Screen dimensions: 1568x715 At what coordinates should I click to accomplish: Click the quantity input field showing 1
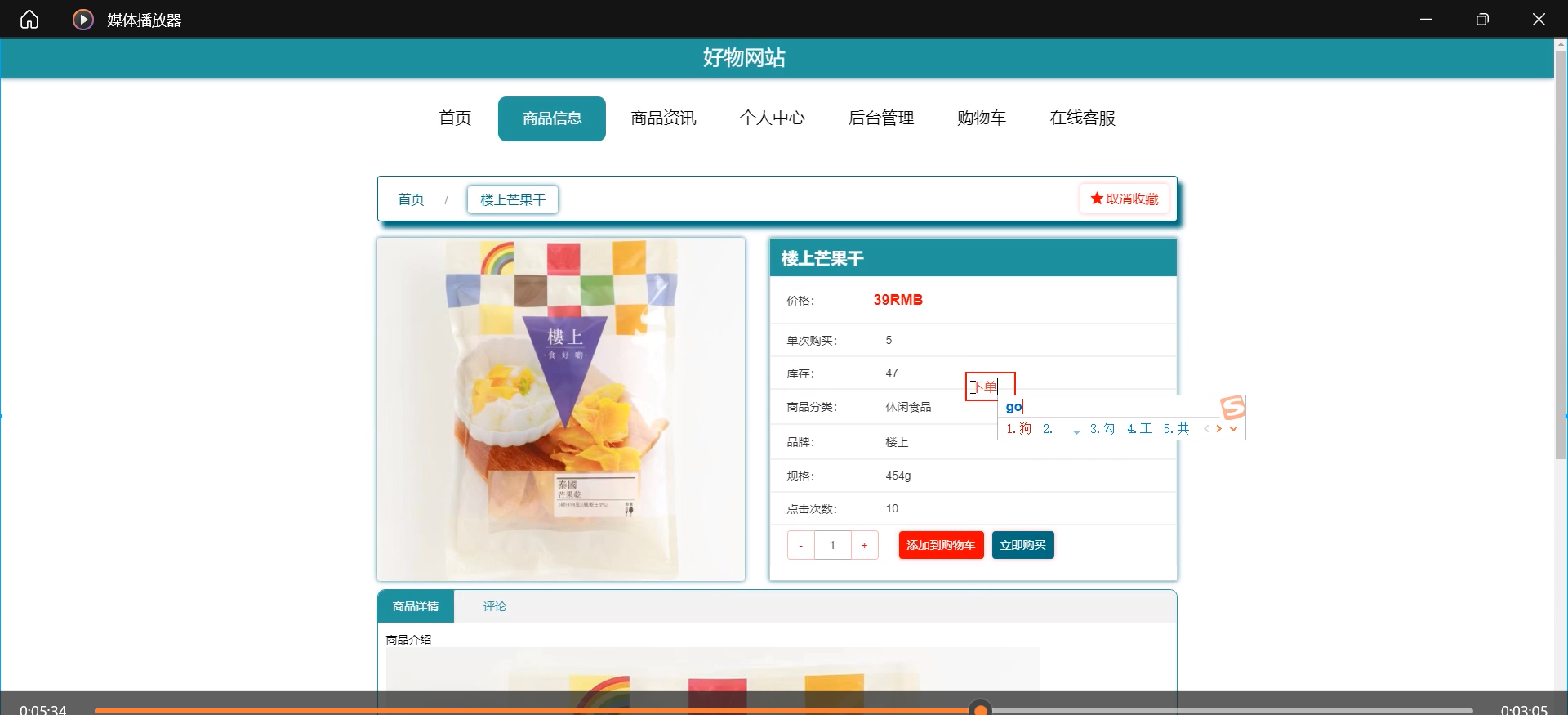click(x=832, y=545)
